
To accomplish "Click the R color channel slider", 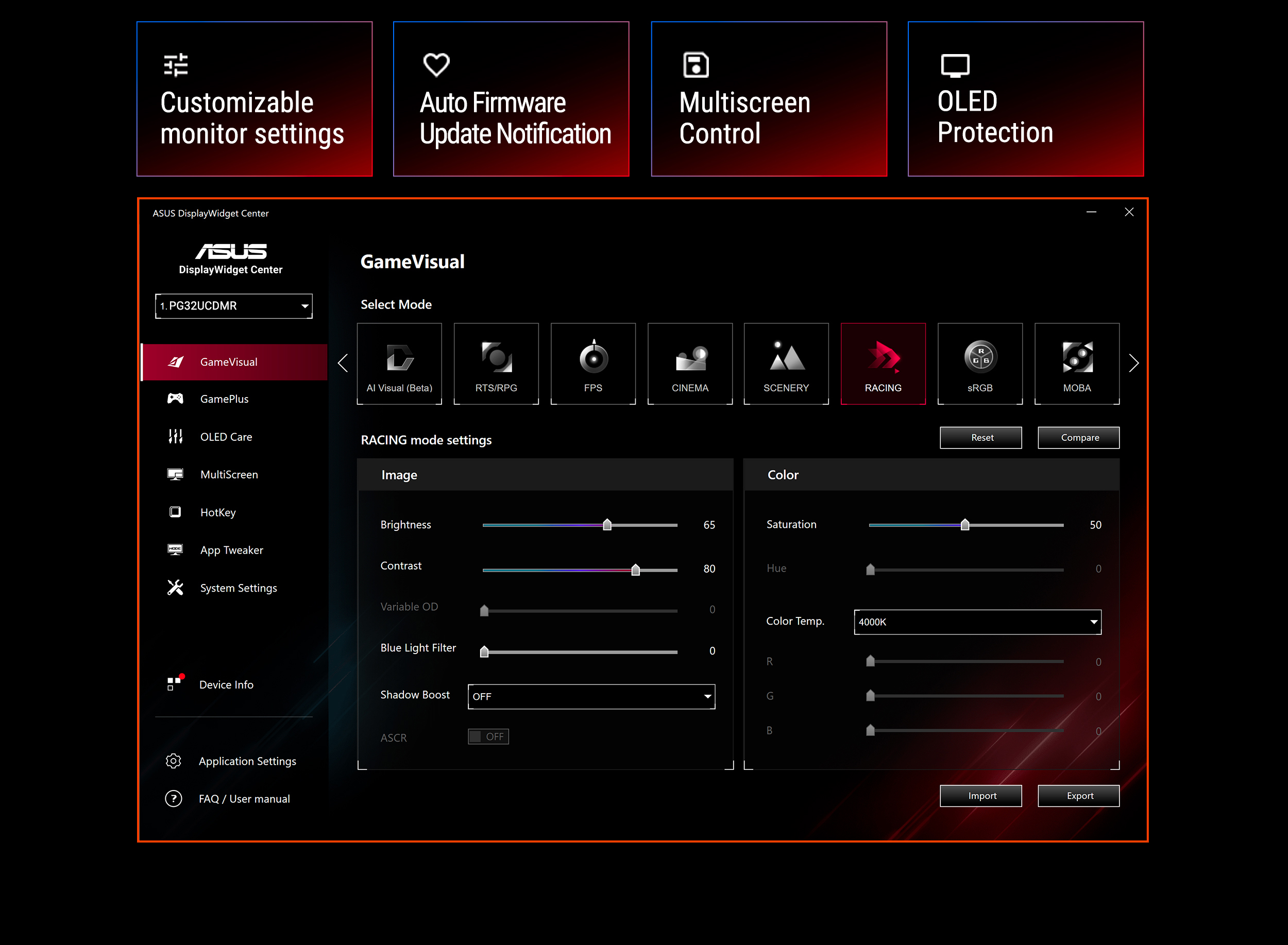I will (x=966, y=661).
